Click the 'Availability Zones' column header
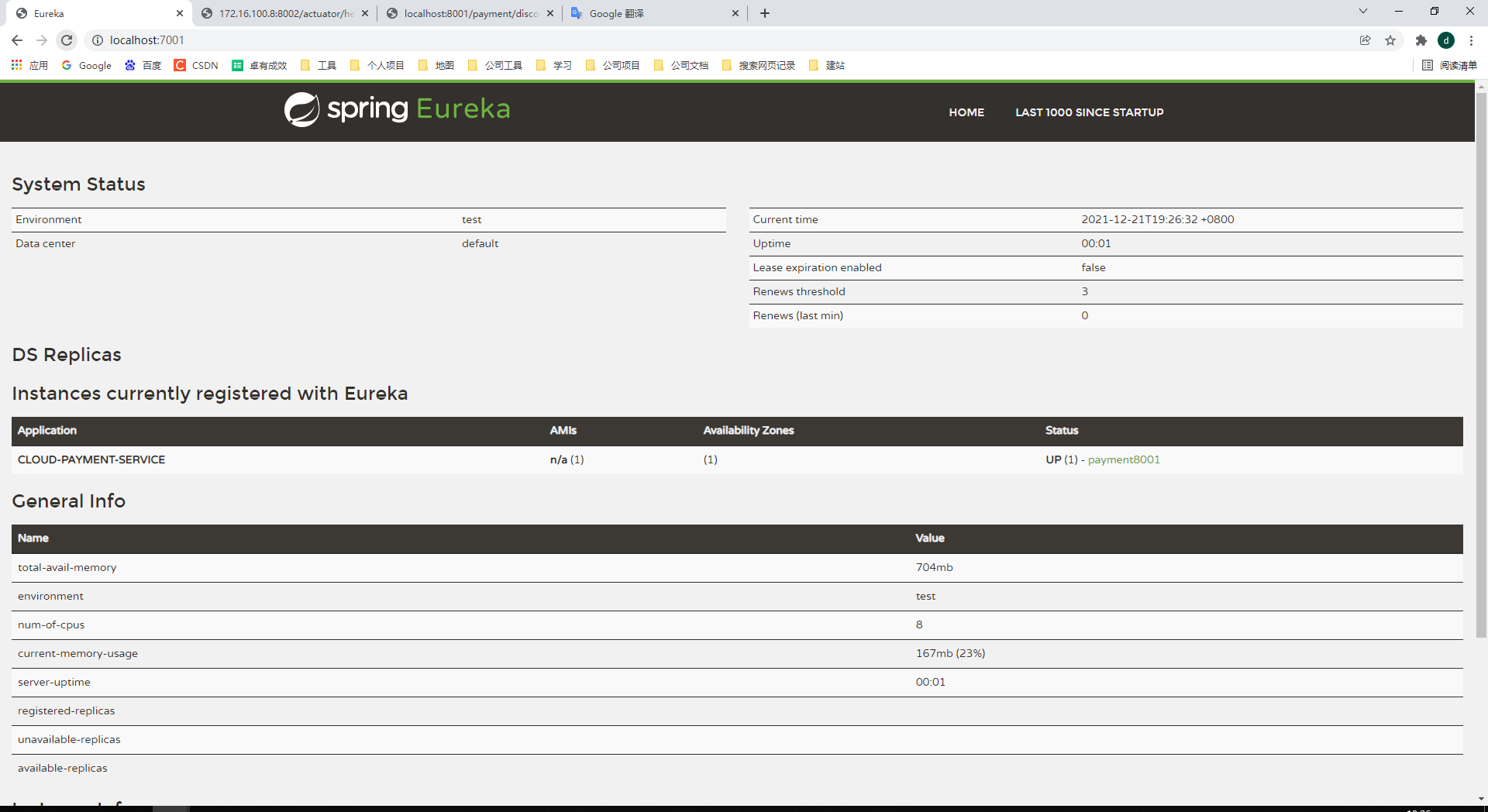Image resolution: width=1488 pixels, height=812 pixels. [x=748, y=430]
